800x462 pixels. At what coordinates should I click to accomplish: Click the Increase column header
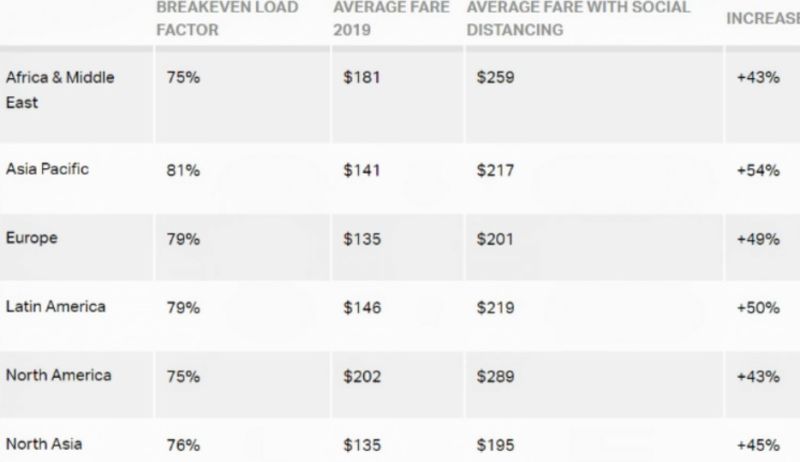point(763,18)
